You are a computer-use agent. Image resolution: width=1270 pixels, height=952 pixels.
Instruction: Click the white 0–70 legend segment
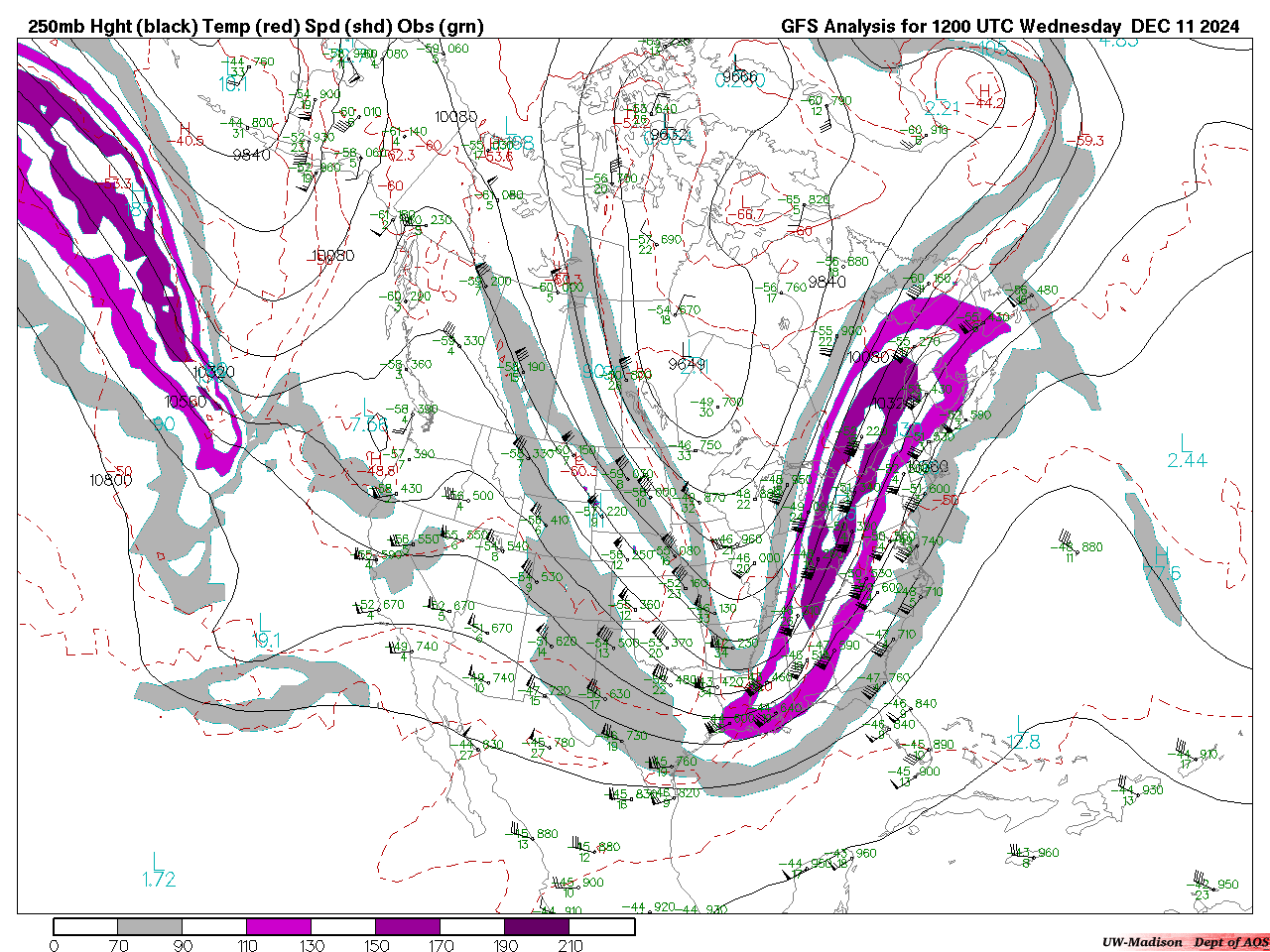pos(85,926)
